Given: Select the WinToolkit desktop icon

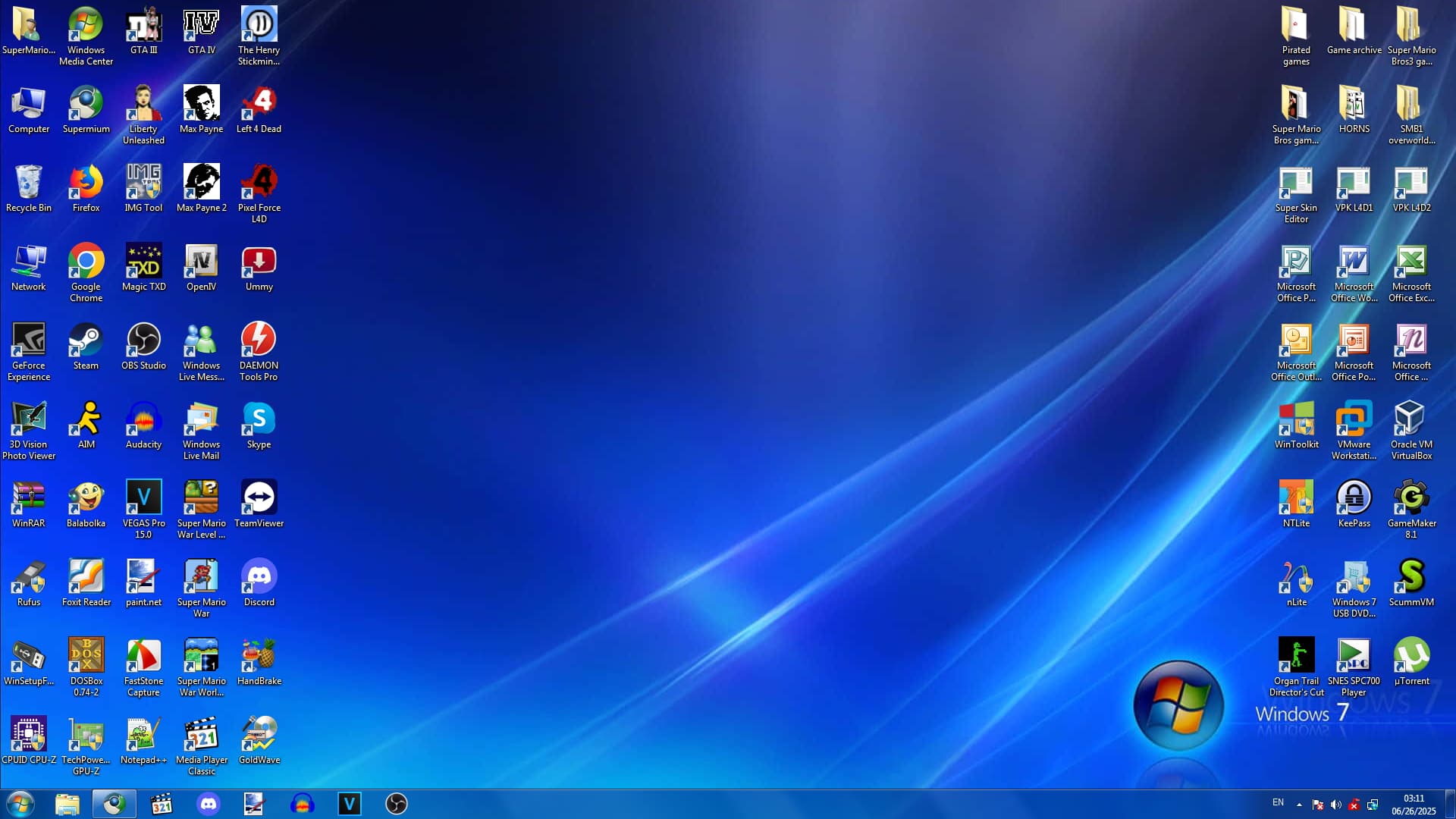Looking at the screenshot, I should 1296,425.
